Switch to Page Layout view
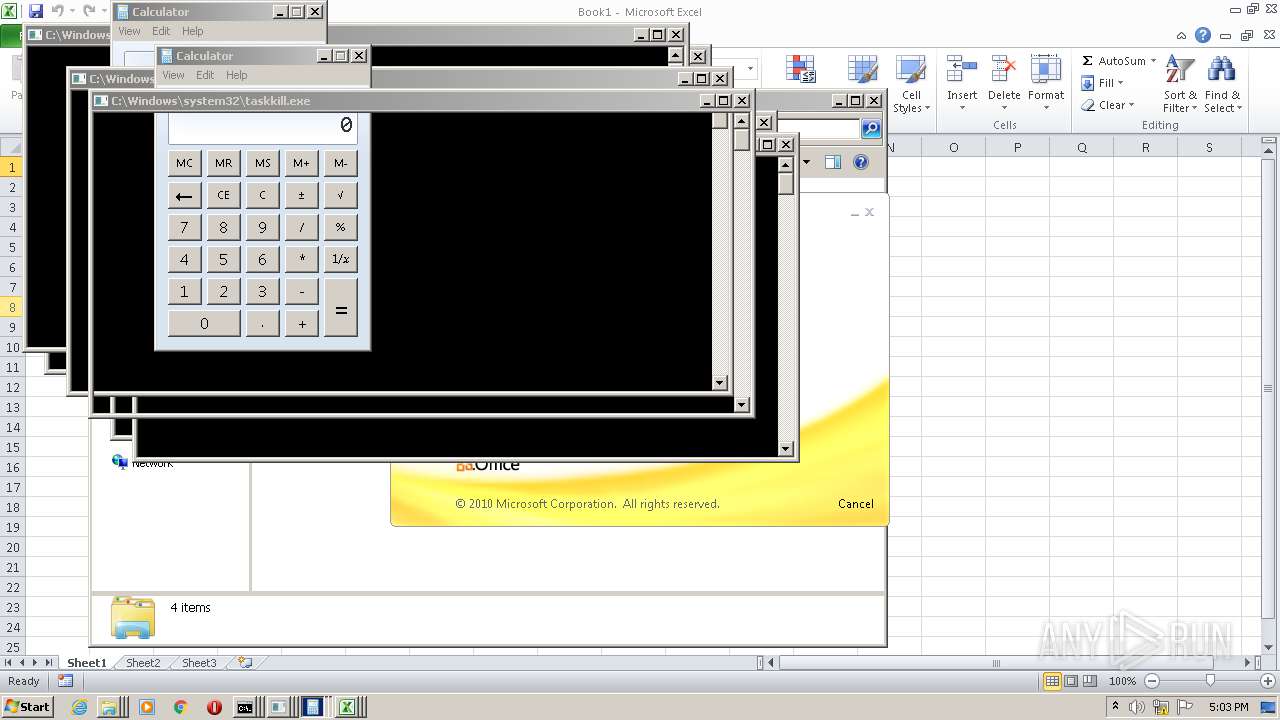Screen dimensions: 1280x720 point(1071,681)
